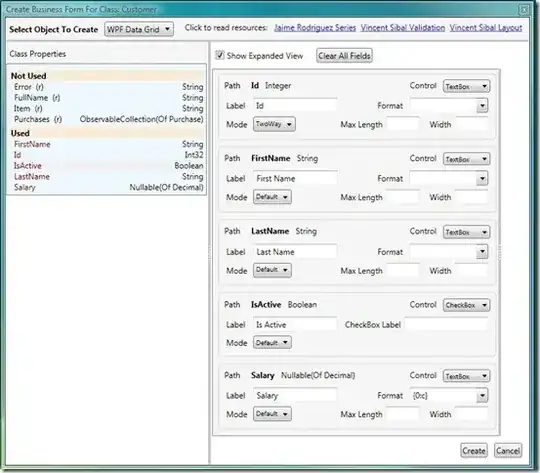Open the Format dropdown for Salary

449,395
